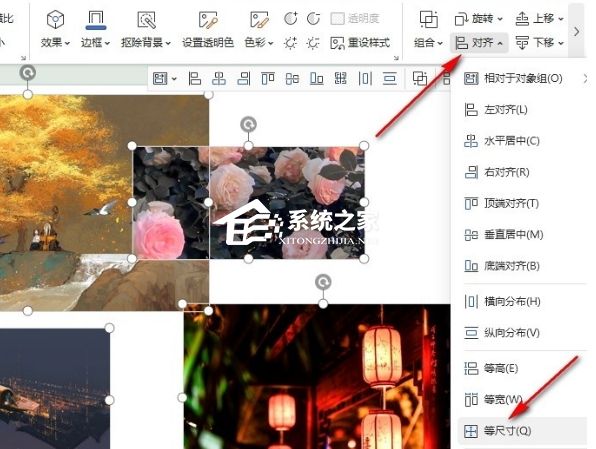Choose 底端对齐(B) from align menu

[523, 266]
